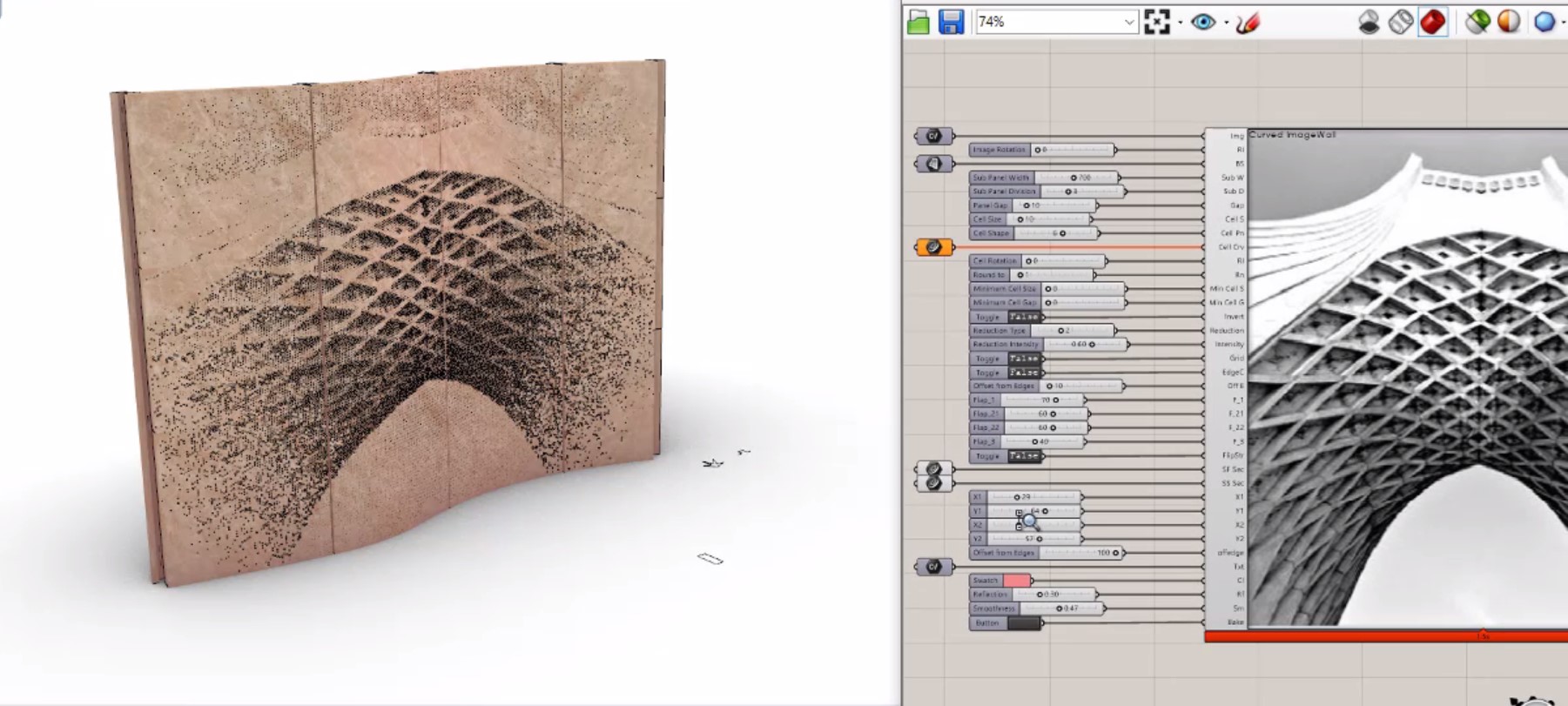The width and height of the screenshot is (1568, 706).
Task: Open the 74% zoom level dropdown
Action: 1128,22
